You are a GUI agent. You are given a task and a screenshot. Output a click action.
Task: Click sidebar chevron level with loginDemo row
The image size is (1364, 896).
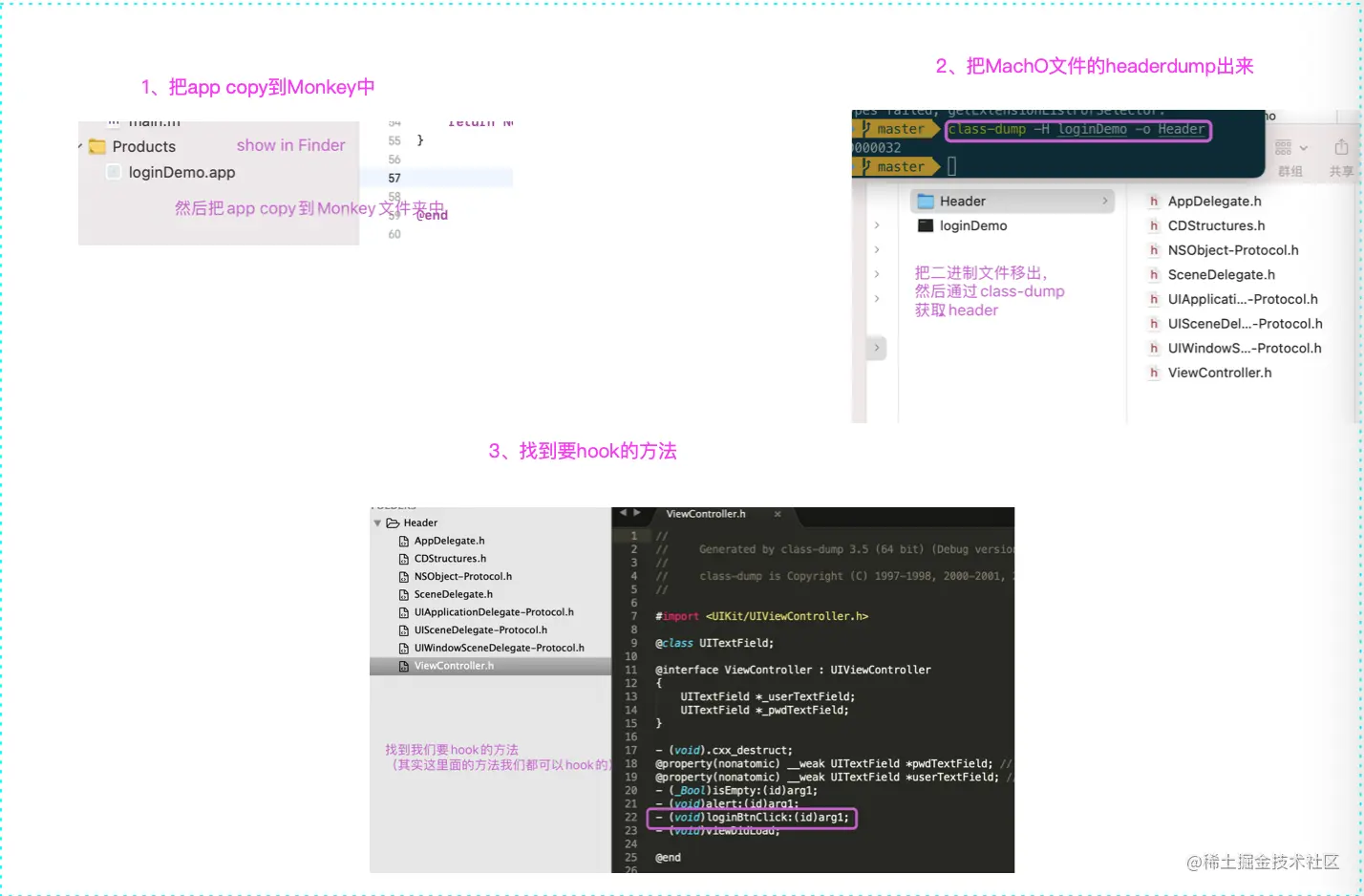point(877,225)
